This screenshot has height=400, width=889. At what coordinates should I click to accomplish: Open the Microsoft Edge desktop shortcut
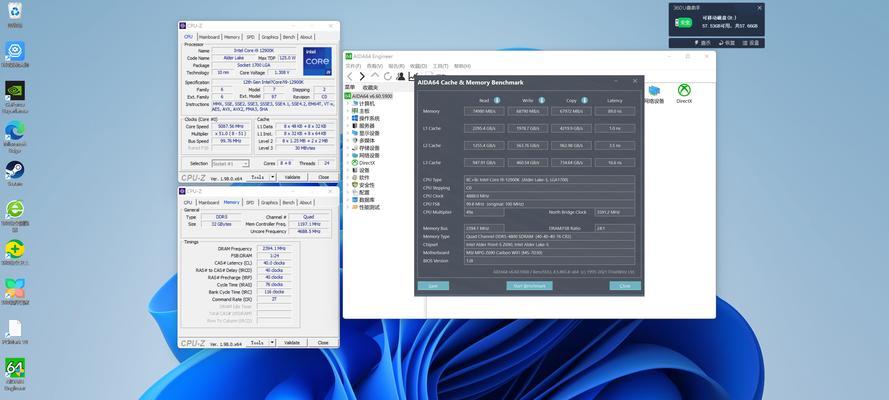(x=15, y=135)
